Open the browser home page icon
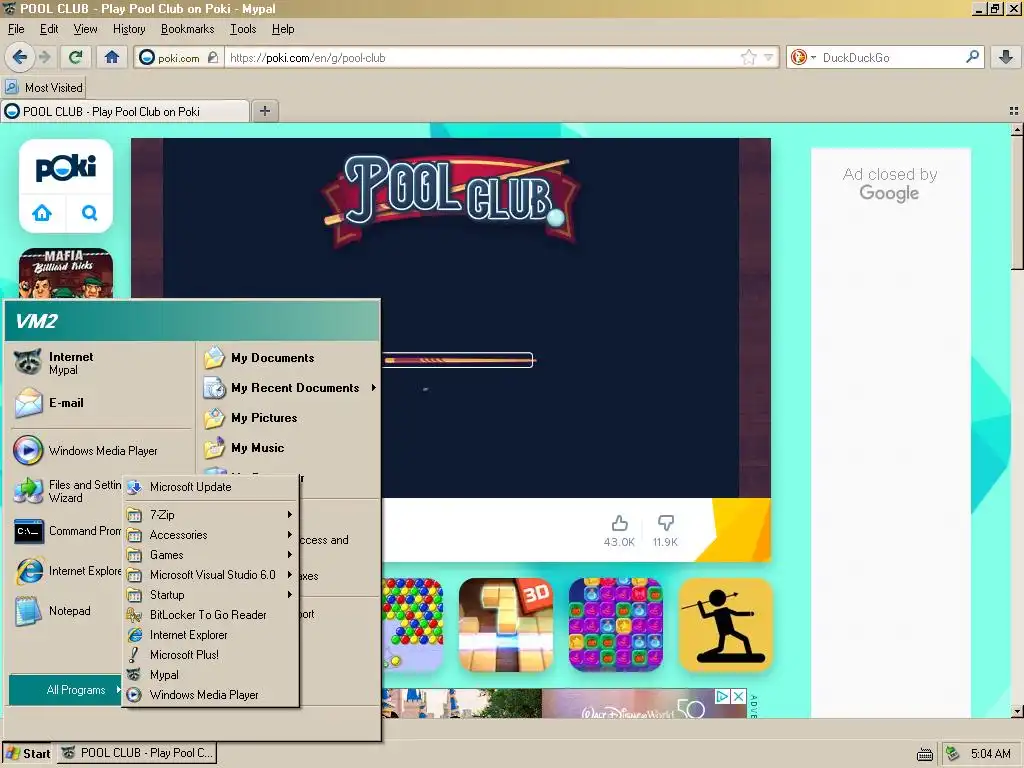 click(112, 57)
